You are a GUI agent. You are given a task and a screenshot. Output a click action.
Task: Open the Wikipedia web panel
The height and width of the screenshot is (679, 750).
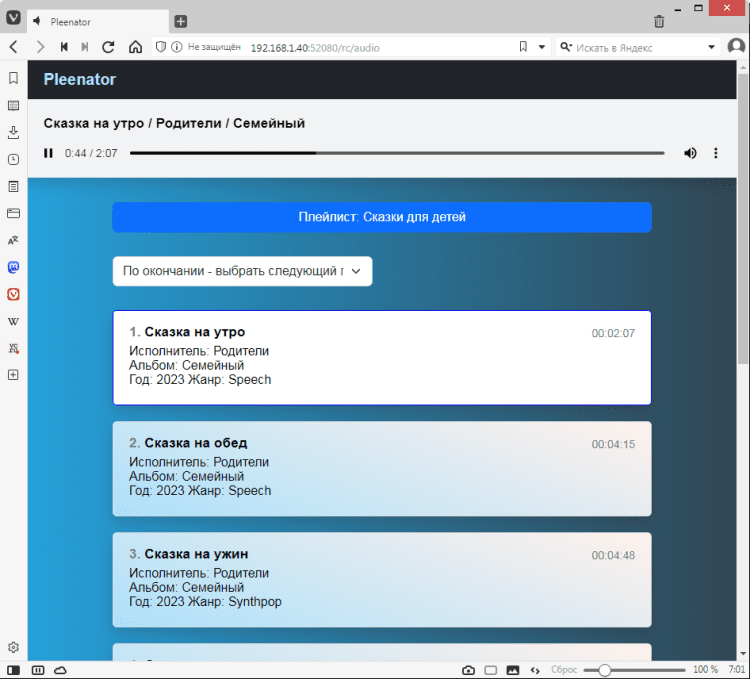(13, 322)
